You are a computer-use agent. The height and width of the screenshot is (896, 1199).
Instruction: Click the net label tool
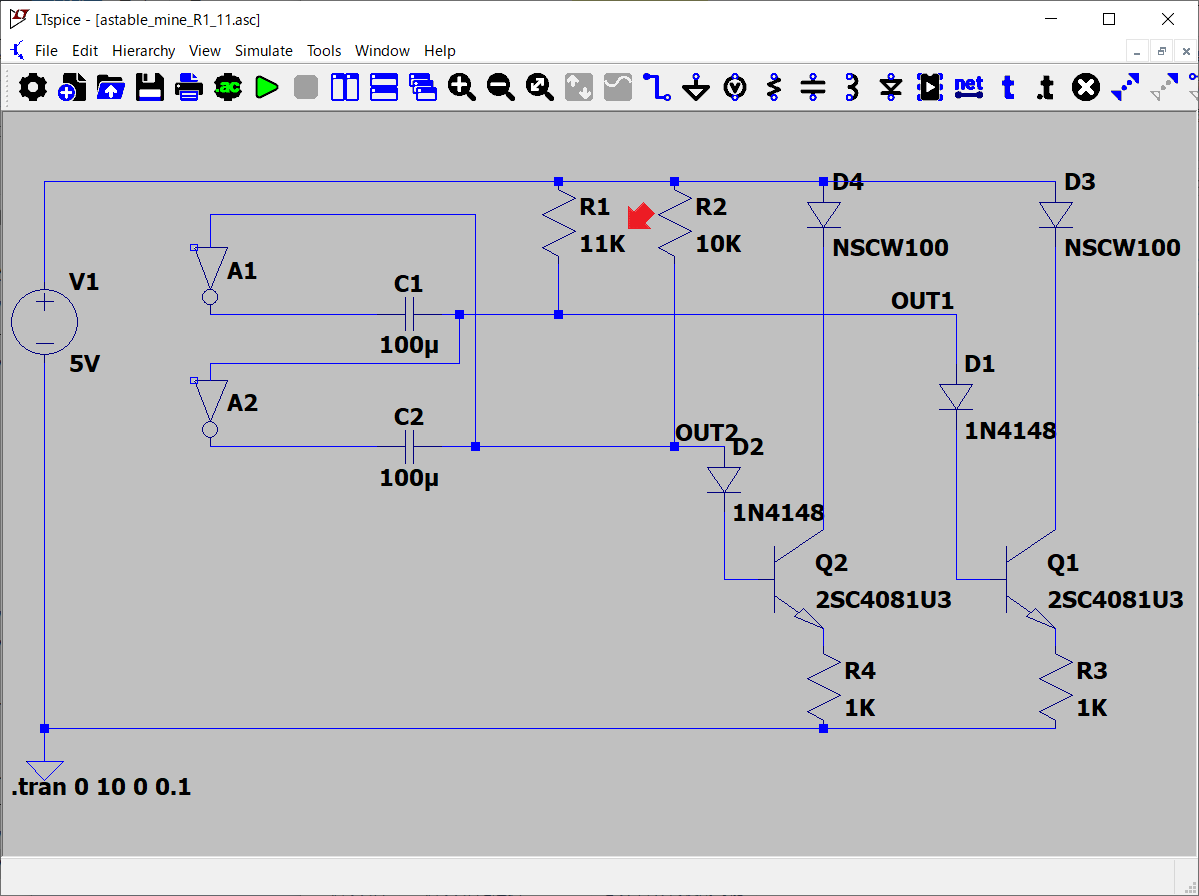tap(968, 87)
